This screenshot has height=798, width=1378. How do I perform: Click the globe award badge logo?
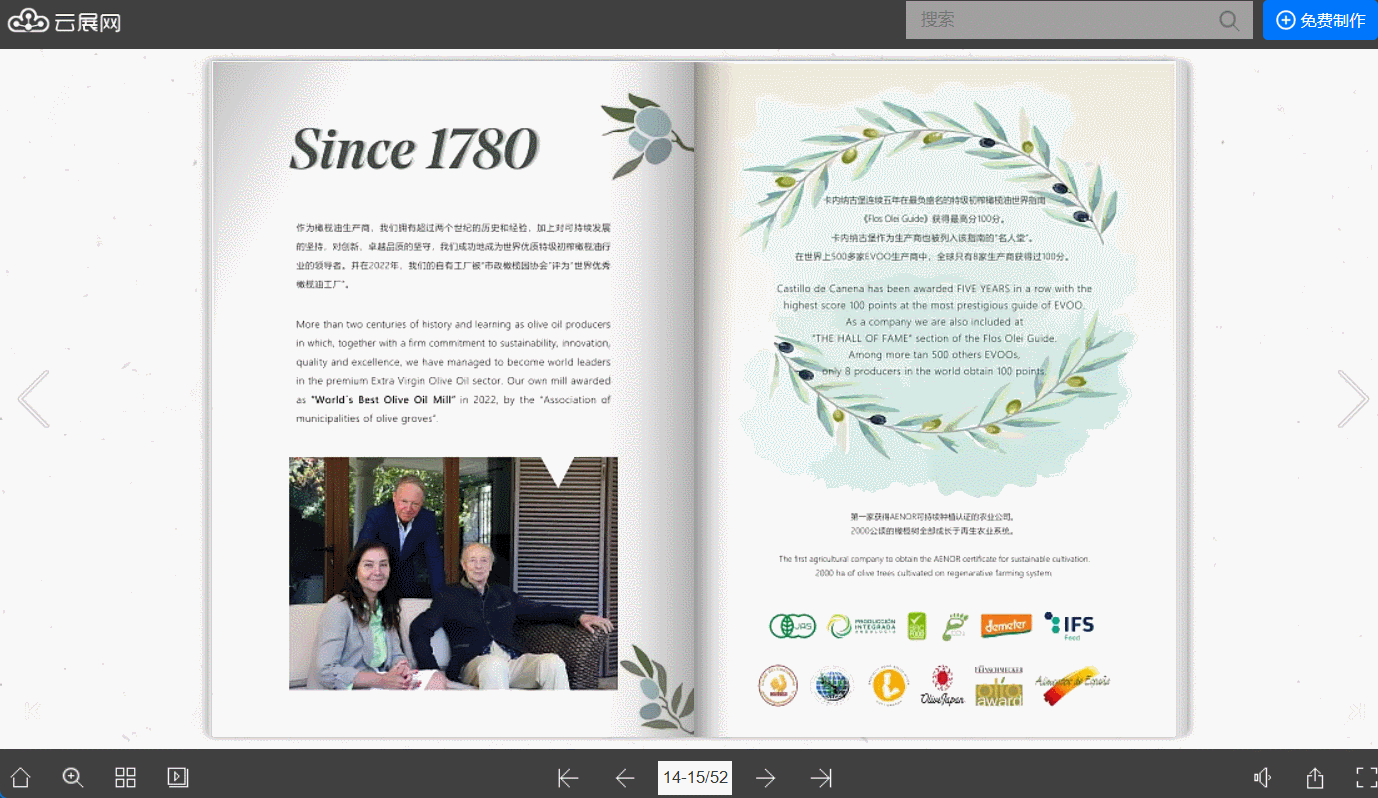(x=830, y=686)
